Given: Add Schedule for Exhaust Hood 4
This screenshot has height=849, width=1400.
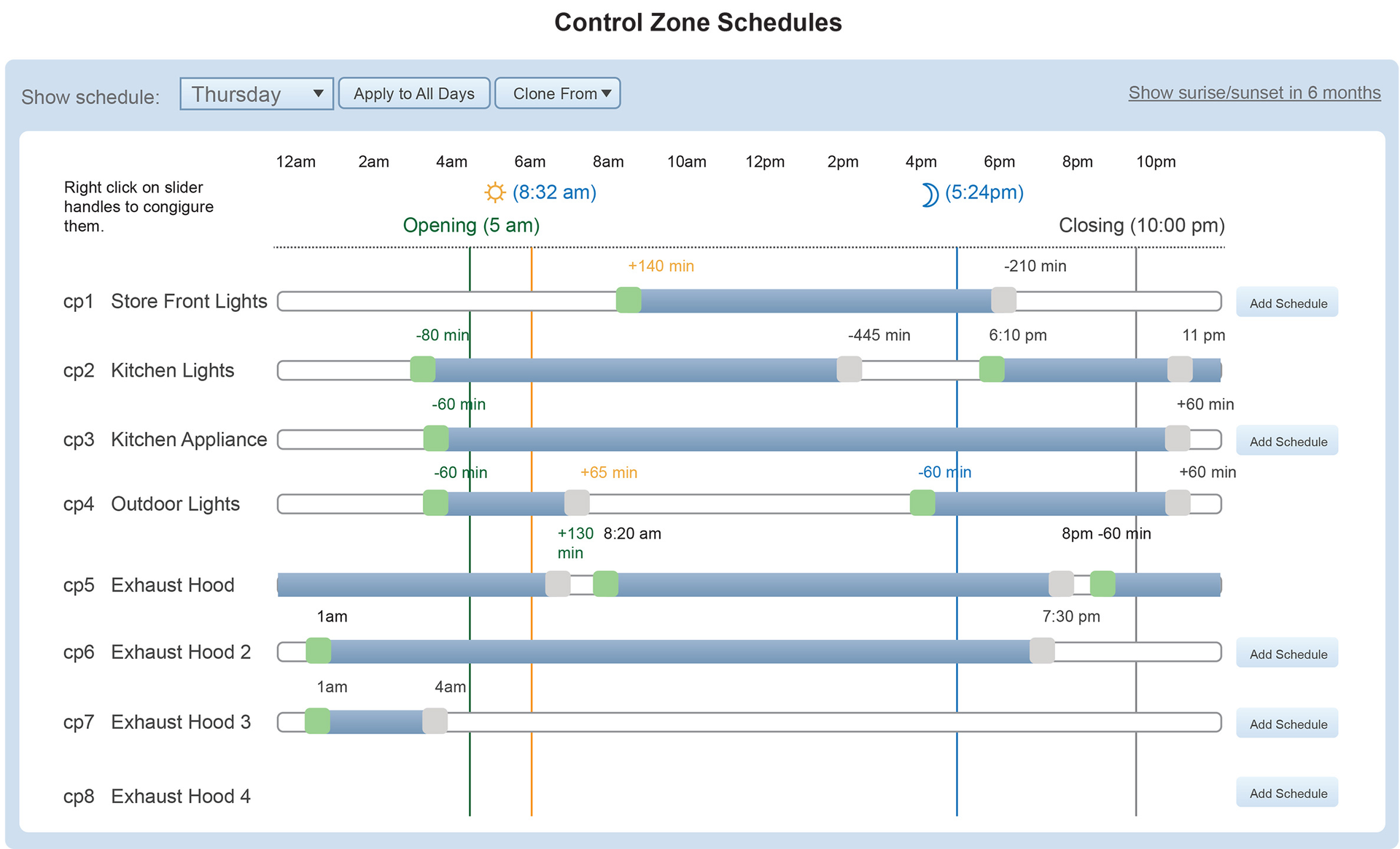Looking at the screenshot, I should click(1287, 793).
